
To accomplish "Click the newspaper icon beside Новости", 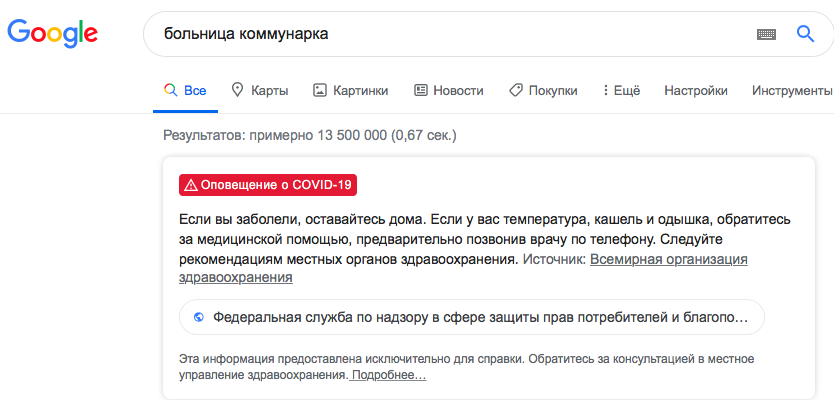I will pyautogui.click(x=420, y=90).
